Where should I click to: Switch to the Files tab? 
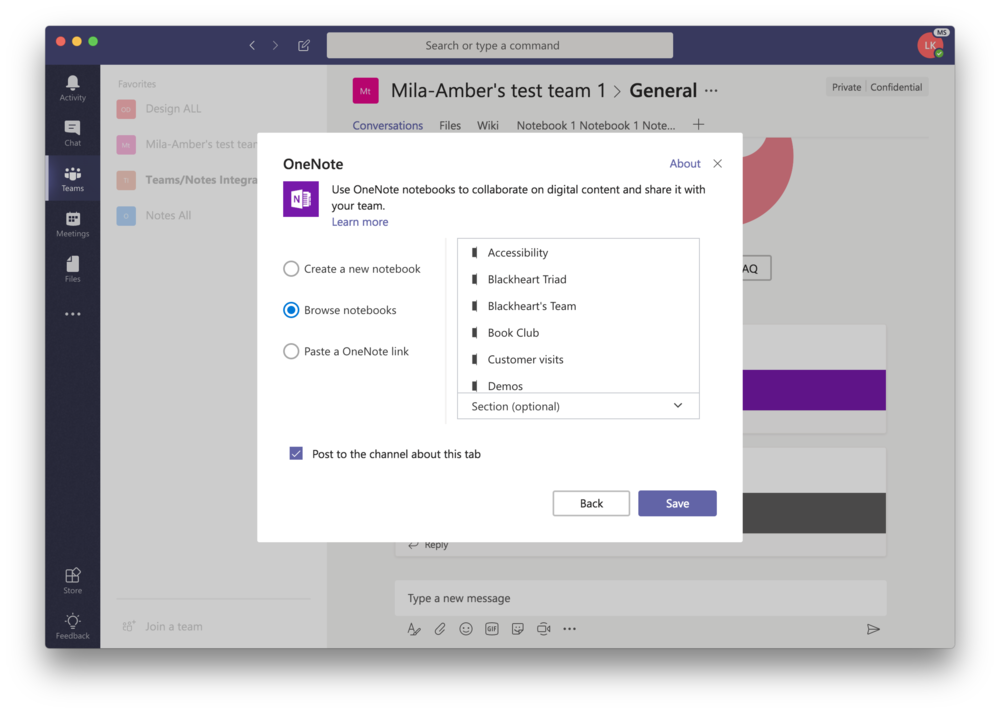(450, 126)
